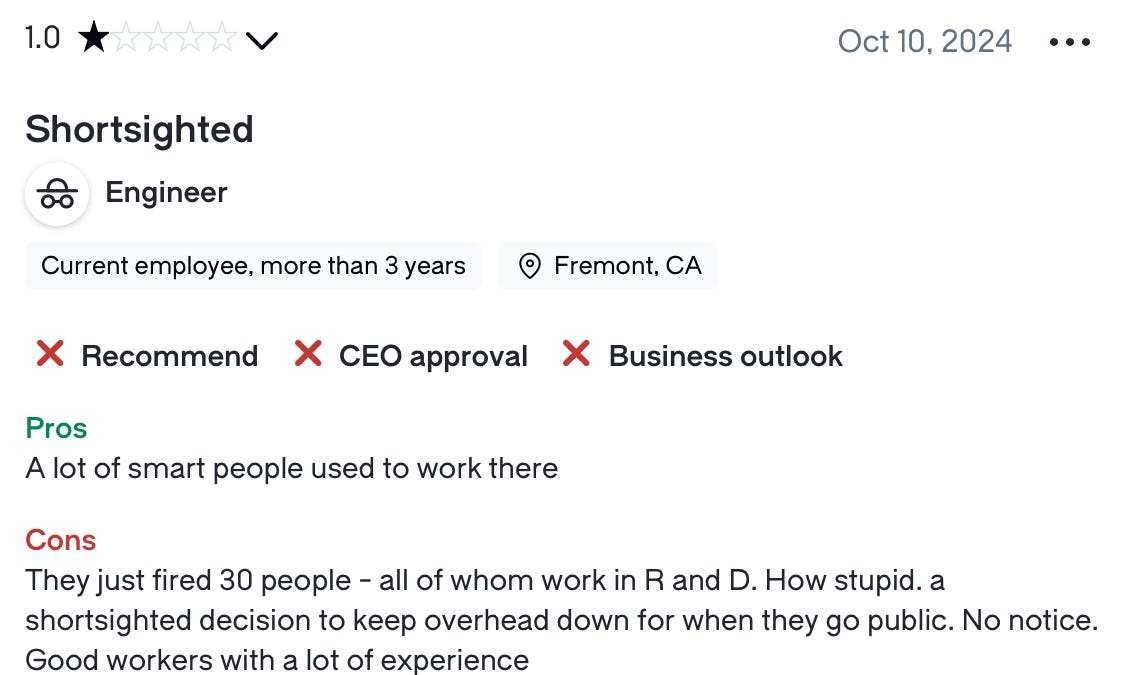Screen dimensions: 1134x675
Task: Click the green Pros heading
Action: coord(56,428)
